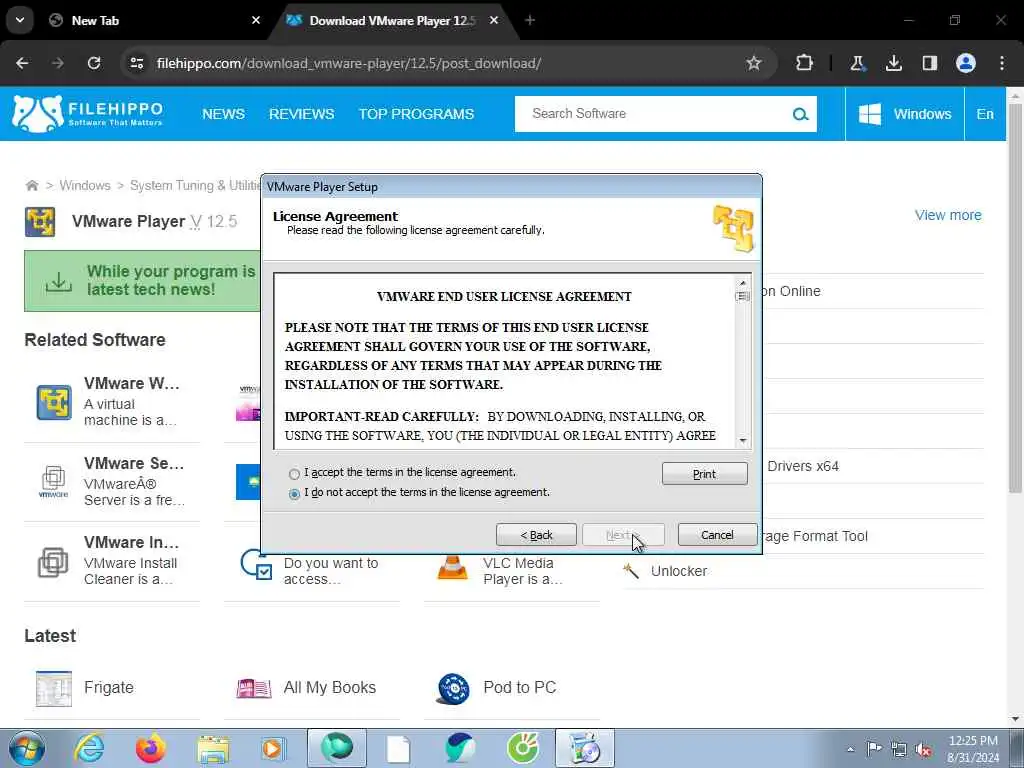The width and height of the screenshot is (1024, 768).
Task: Click the FileHippo logo
Action: [x=88, y=114]
